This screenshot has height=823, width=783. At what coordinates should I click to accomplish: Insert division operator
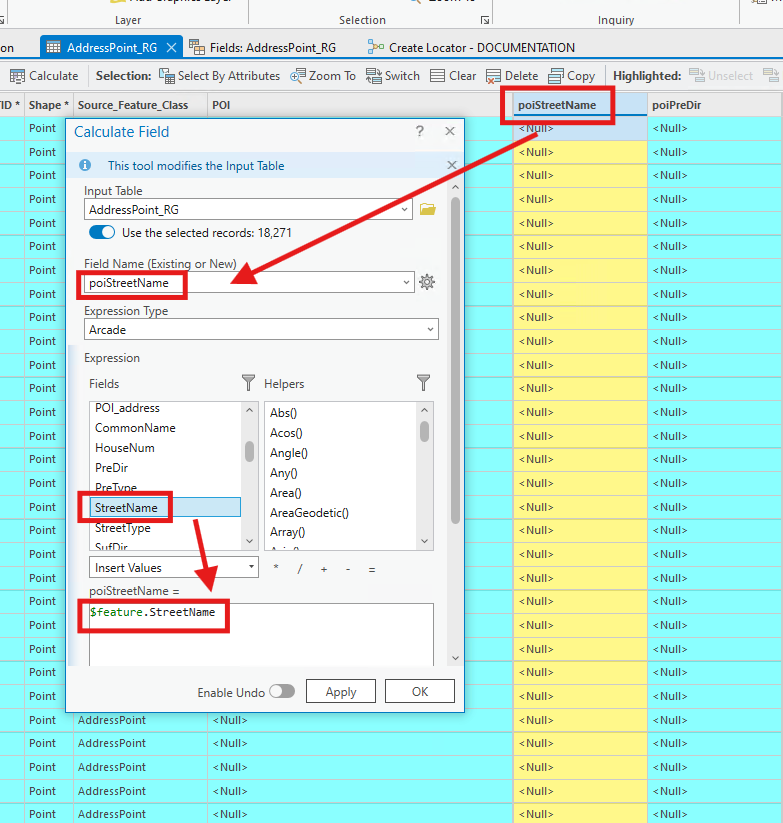[x=300, y=568]
